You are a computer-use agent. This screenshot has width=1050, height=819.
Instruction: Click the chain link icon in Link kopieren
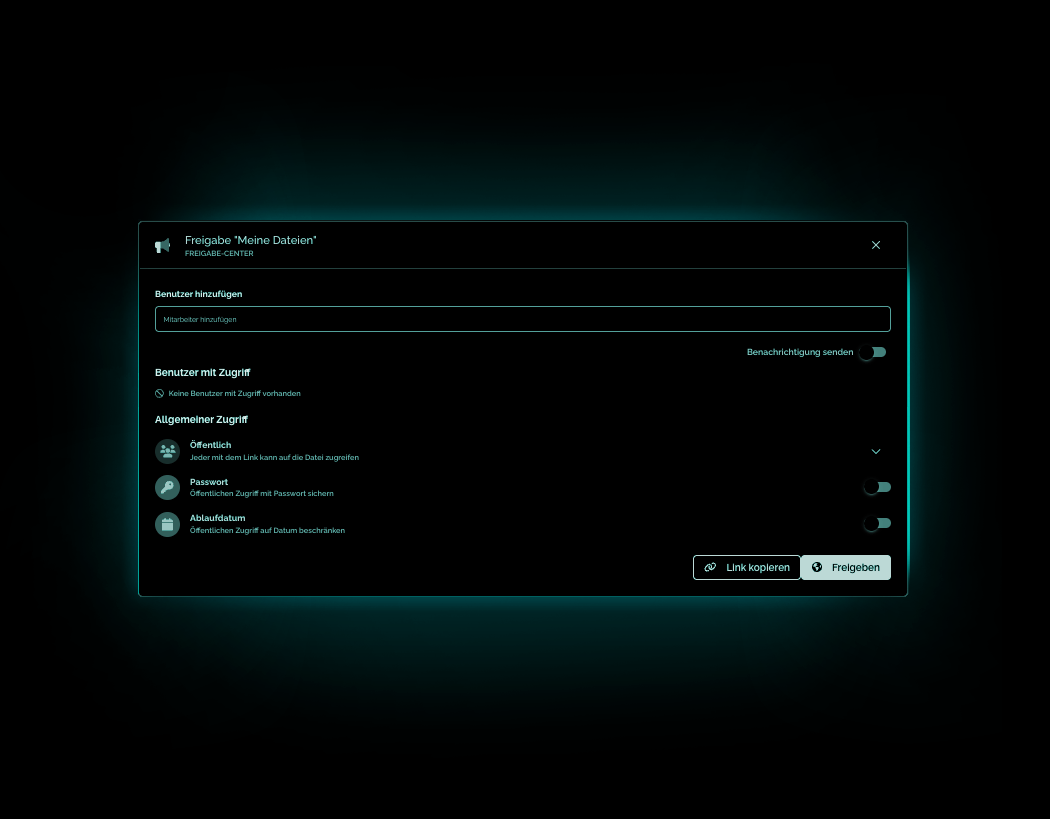click(710, 568)
